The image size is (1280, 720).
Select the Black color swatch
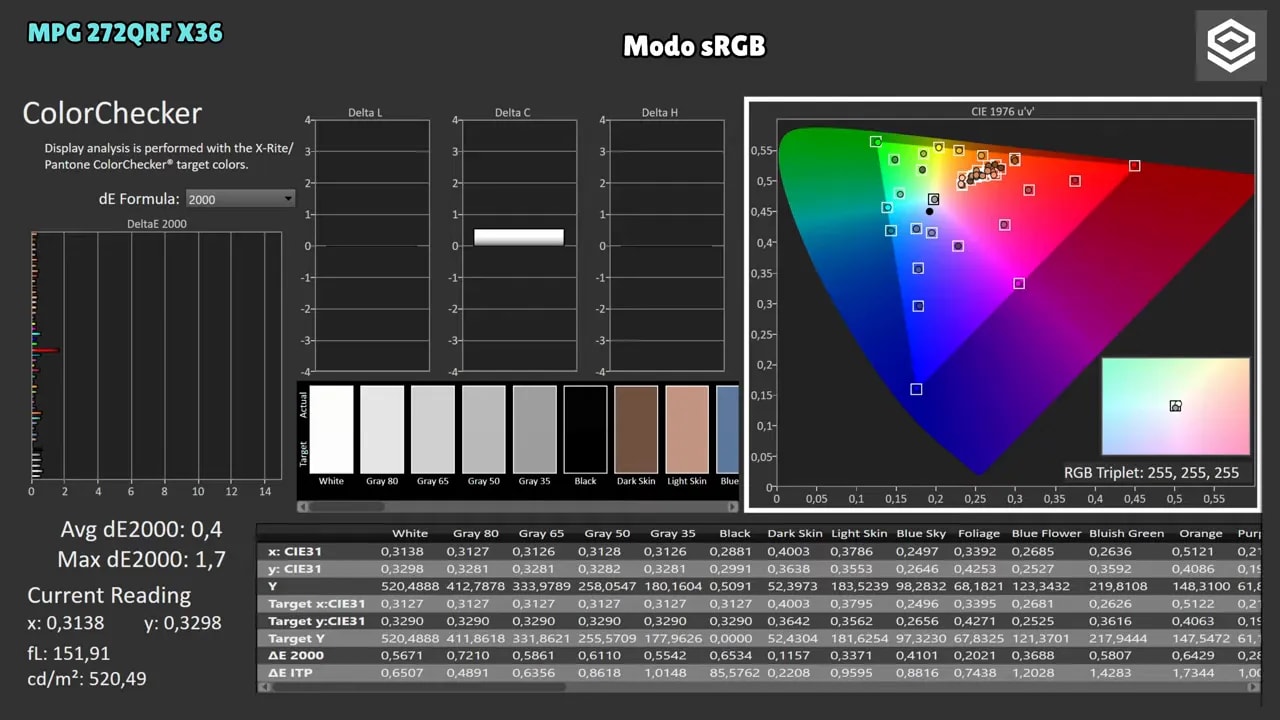pos(585,429)
